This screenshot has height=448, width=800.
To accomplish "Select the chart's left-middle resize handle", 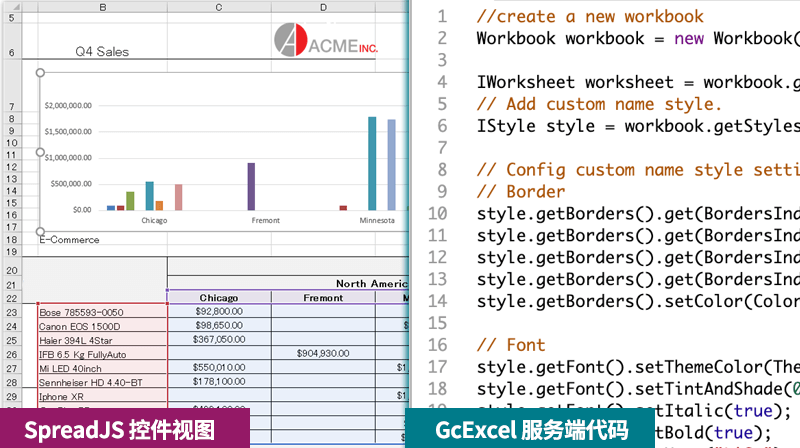I will pos(40,152).
